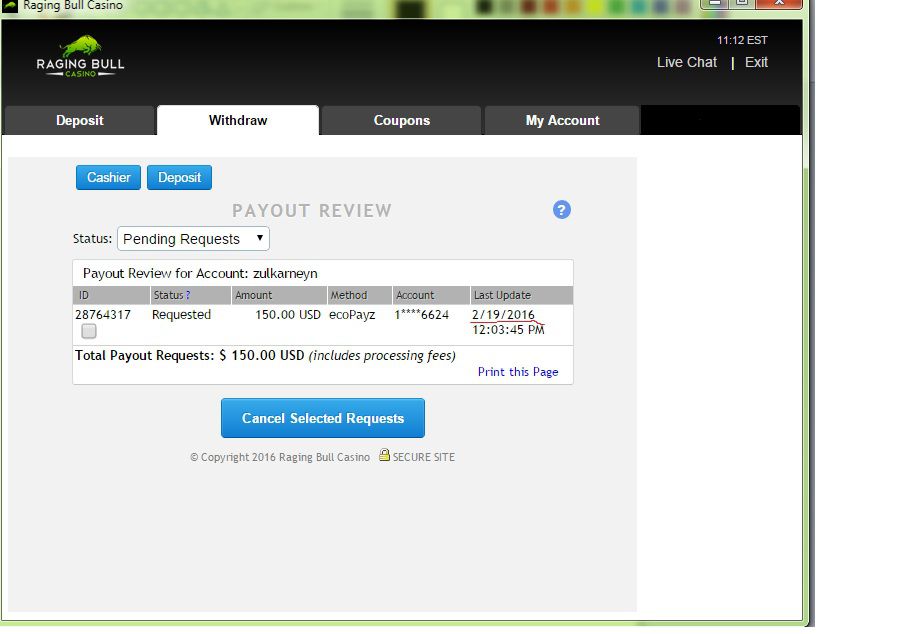
Task: Click the time 12:03:45 PM
Action: pos(508,330)
